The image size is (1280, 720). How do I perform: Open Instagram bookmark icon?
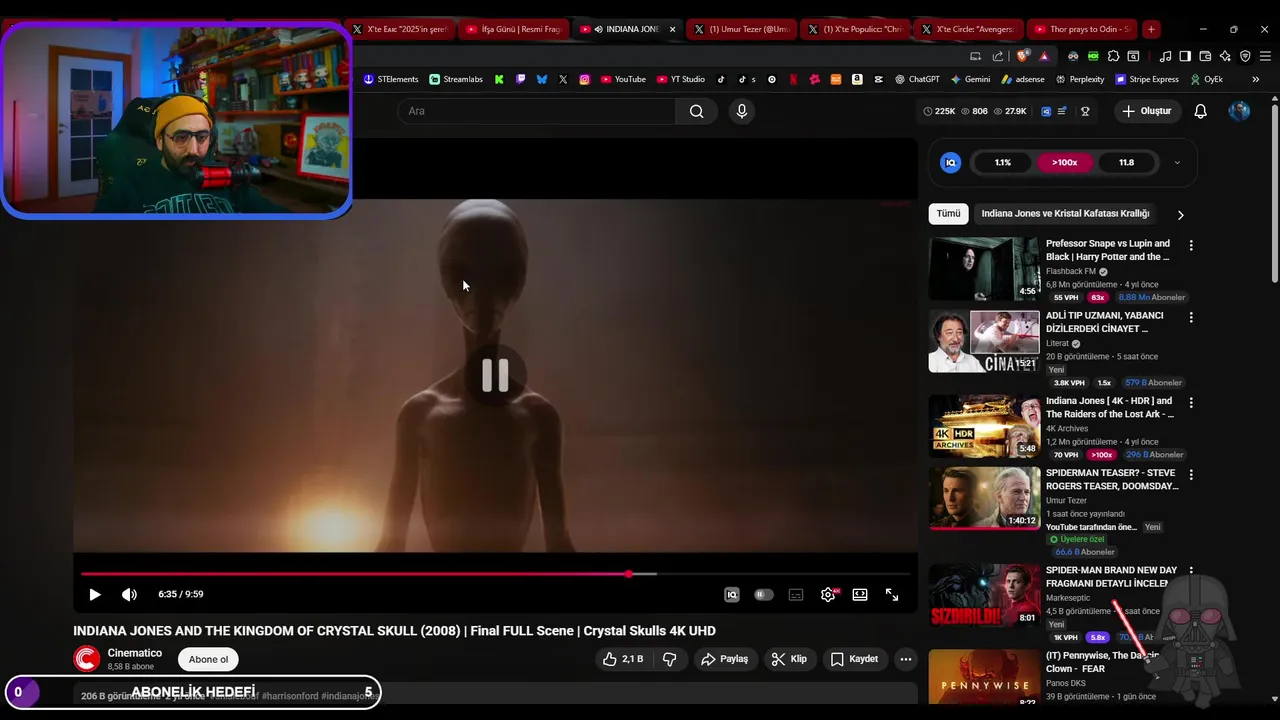[585, 79]
